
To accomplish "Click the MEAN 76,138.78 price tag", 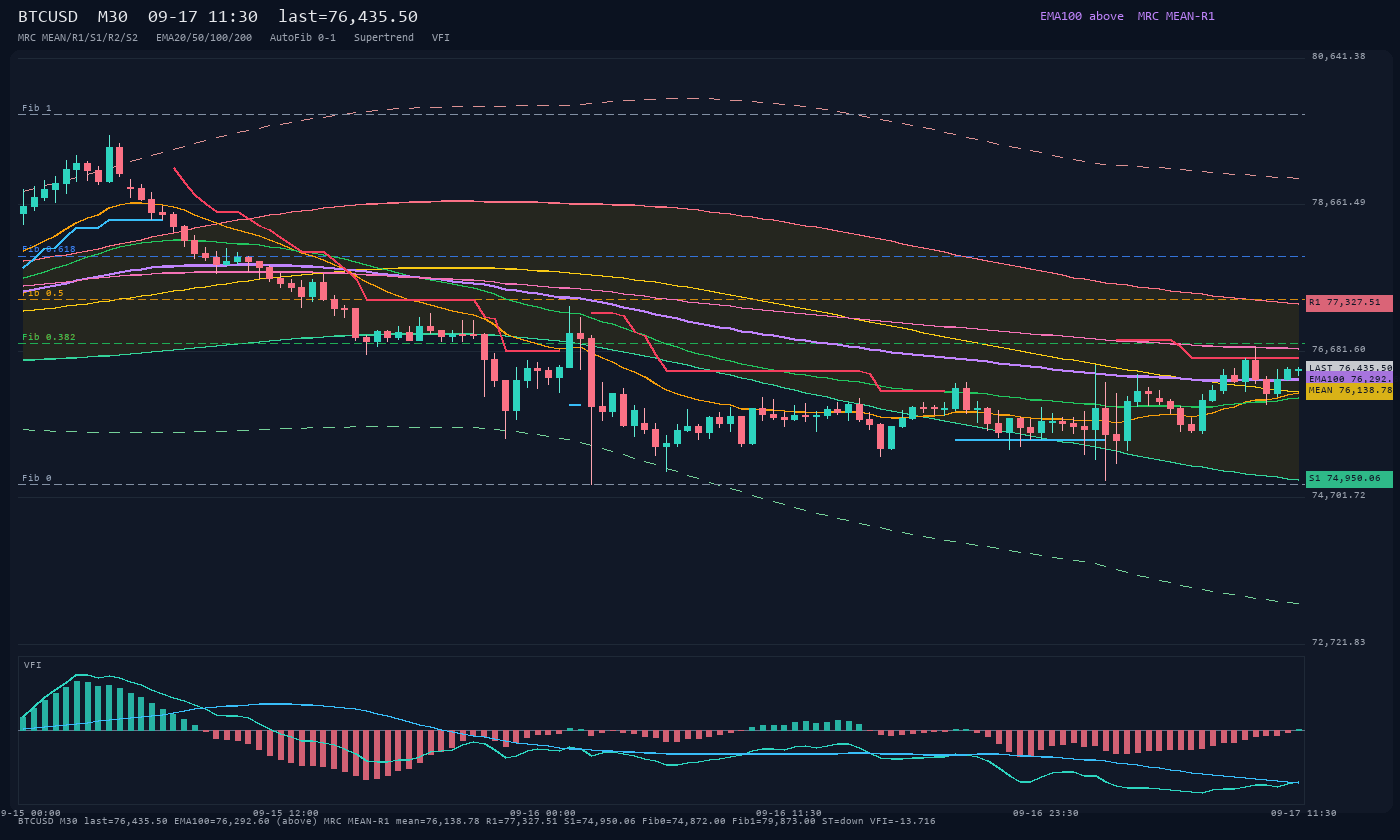I will (1349, 391).
